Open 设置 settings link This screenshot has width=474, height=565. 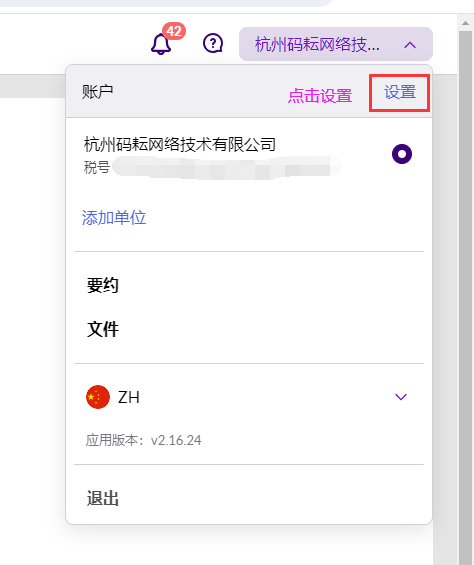click(x=400, y=92)
